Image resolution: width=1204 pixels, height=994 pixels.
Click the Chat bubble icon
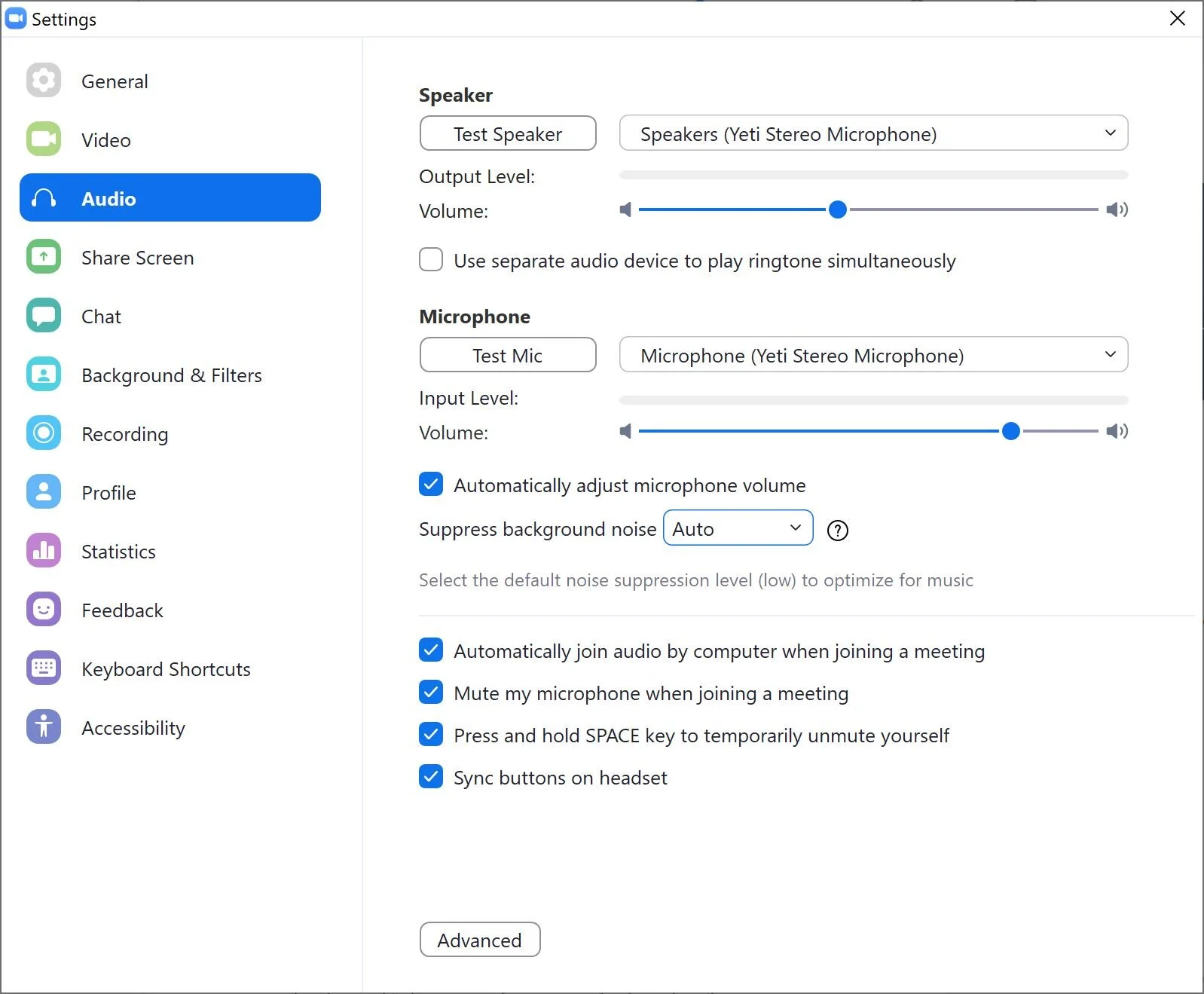[x=44, y=315]
